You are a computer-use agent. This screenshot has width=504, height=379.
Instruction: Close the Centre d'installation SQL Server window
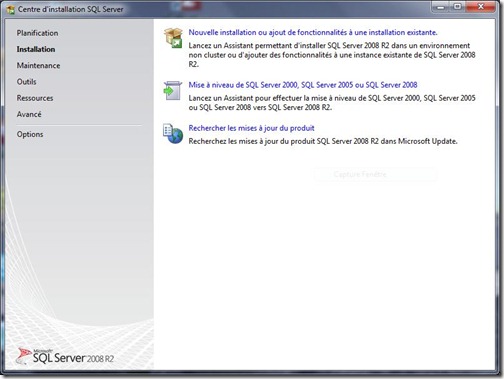click(x=481, y=7)
